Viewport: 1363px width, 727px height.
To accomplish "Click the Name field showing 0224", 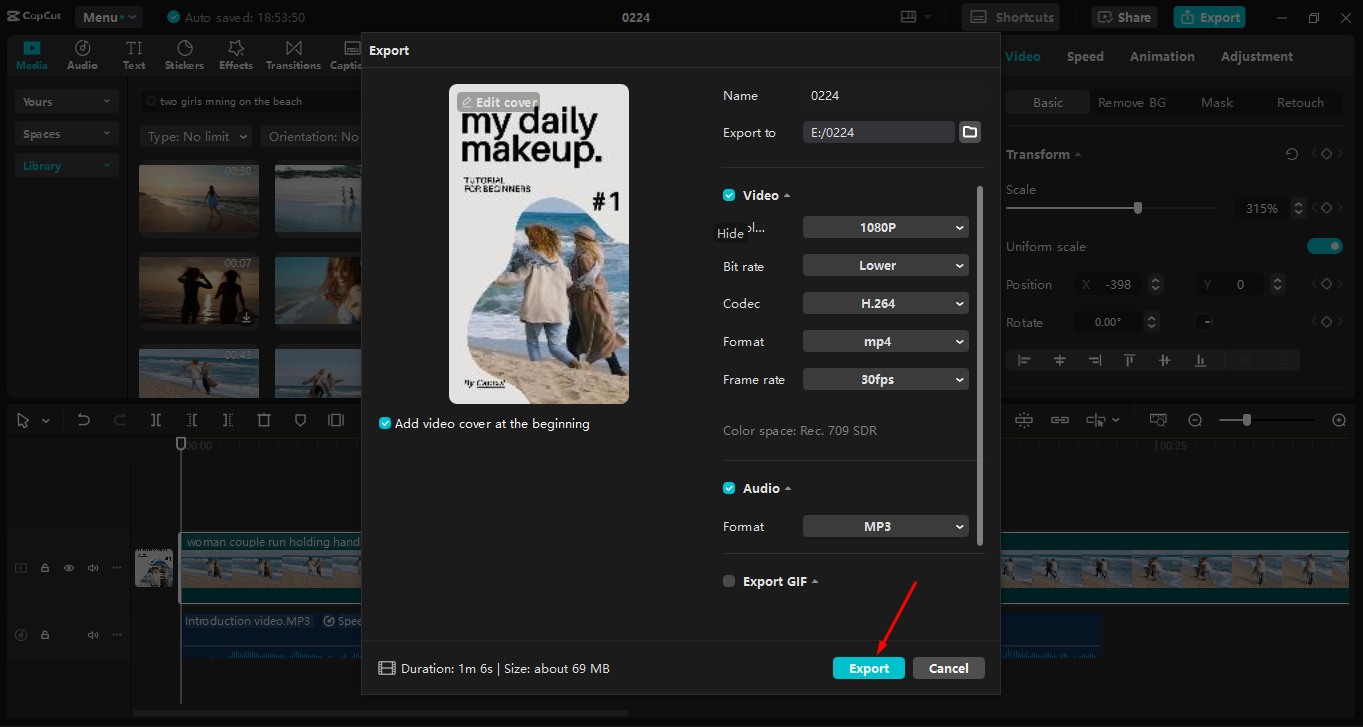I will pyautogui.click(x=893, y=96).
